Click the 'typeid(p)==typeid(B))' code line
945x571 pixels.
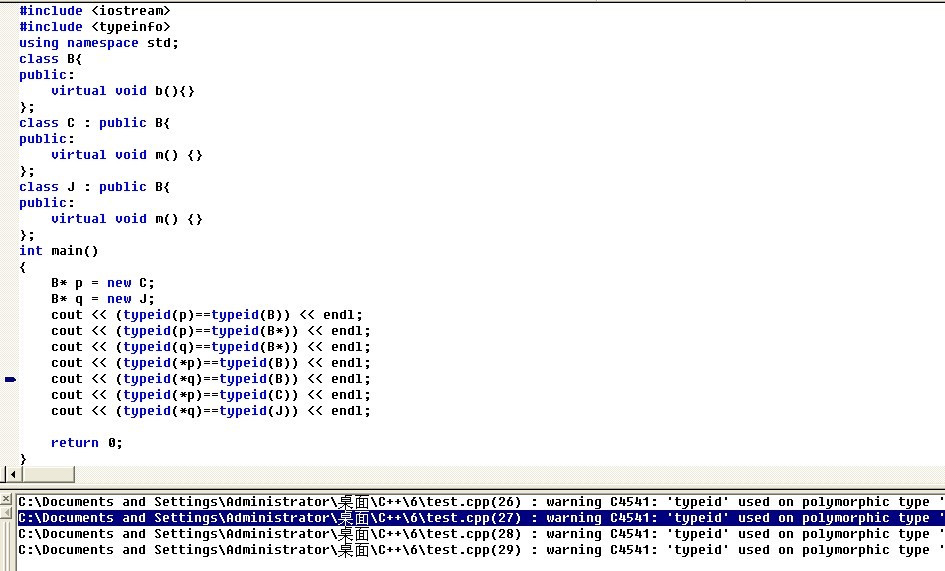pos(207,315)
